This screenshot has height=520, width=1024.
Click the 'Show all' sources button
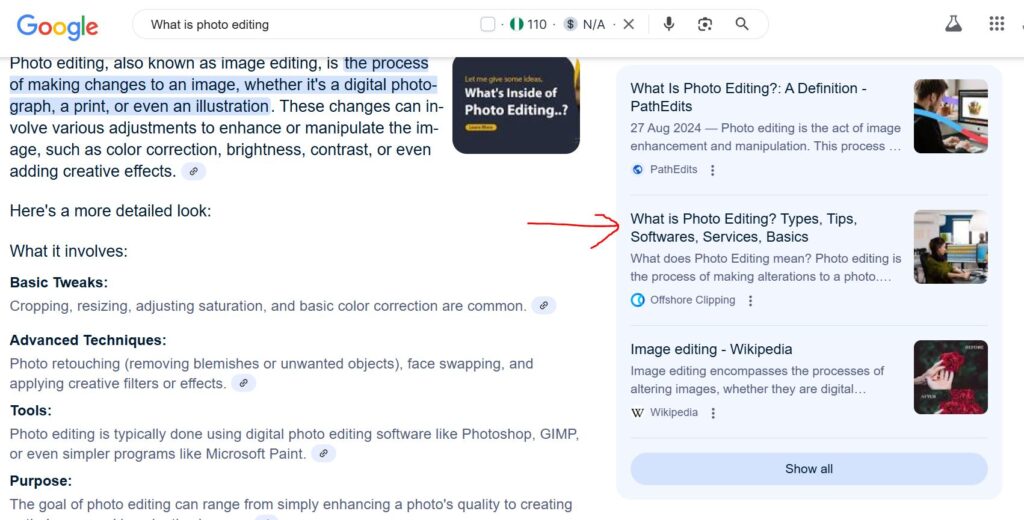point(809,468)
